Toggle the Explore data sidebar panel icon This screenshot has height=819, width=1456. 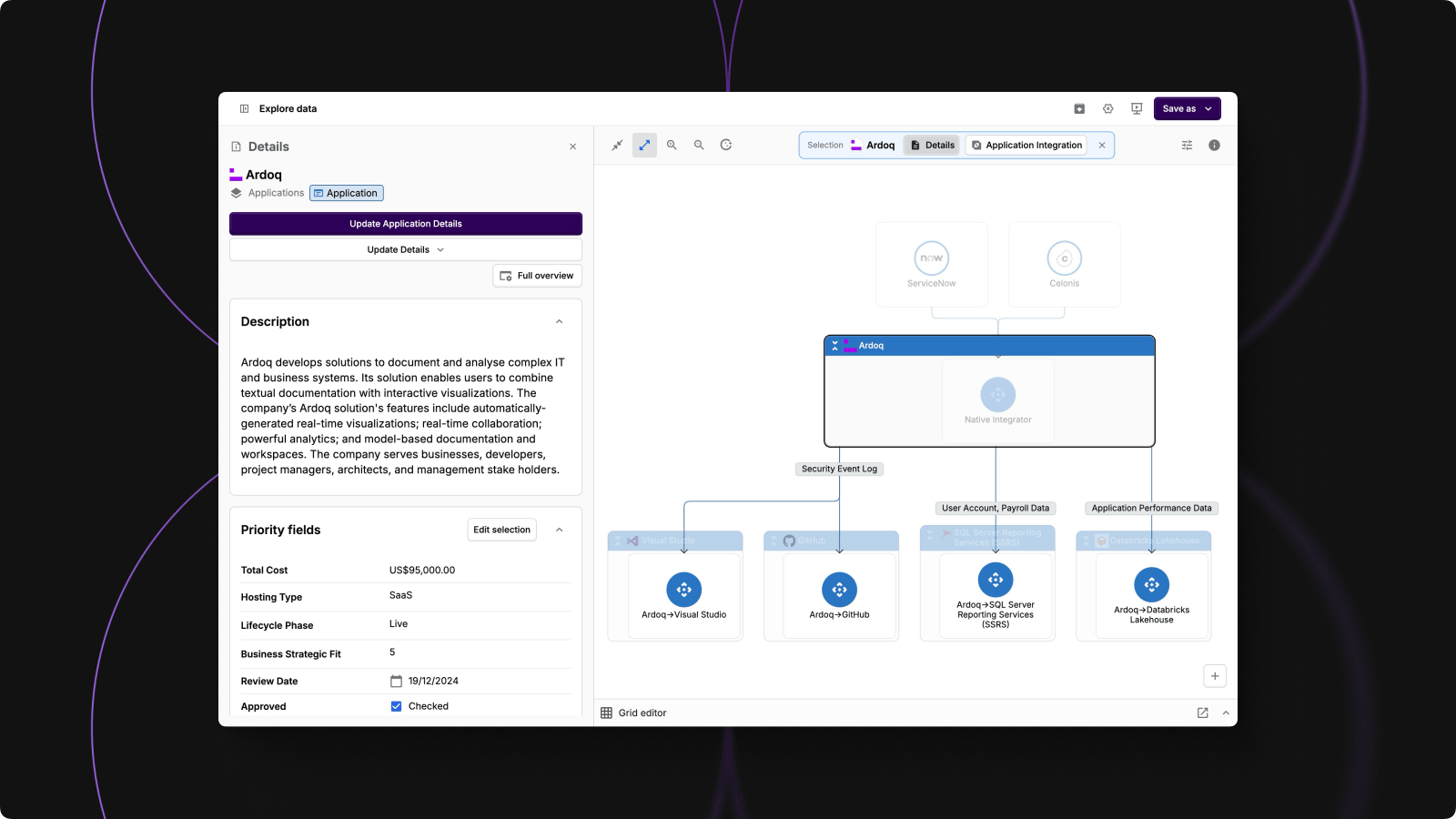(x=244, y=108)
